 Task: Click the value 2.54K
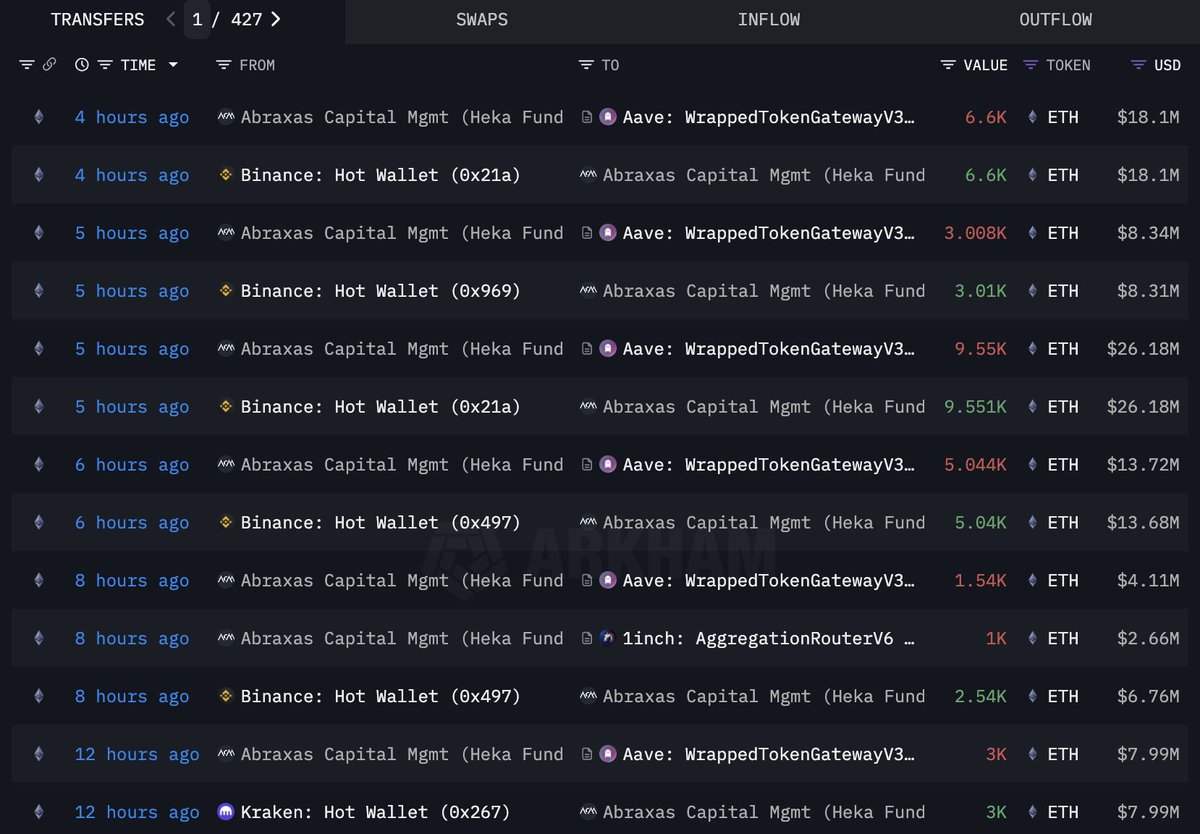pyautogui.click(x=980, y=696)
